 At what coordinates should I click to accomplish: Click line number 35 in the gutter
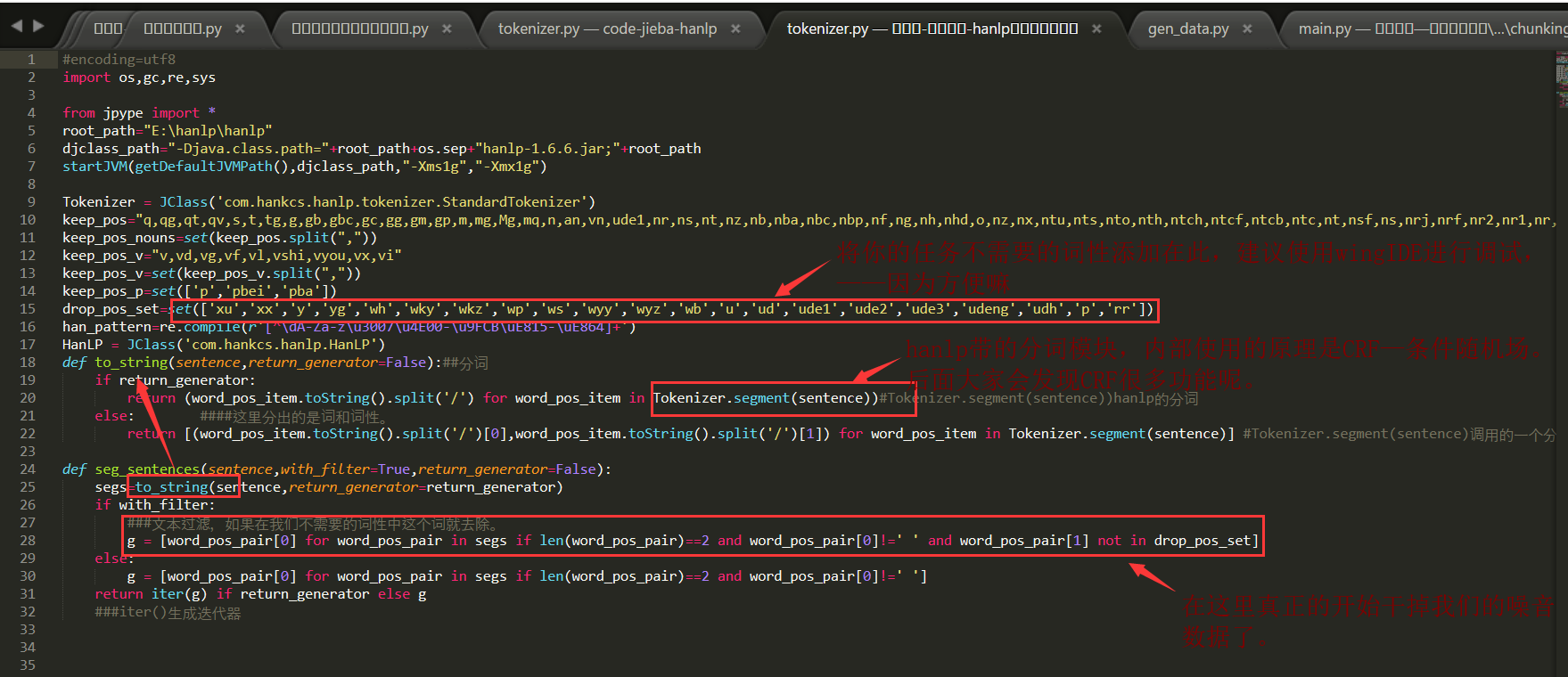coord(28,665)
